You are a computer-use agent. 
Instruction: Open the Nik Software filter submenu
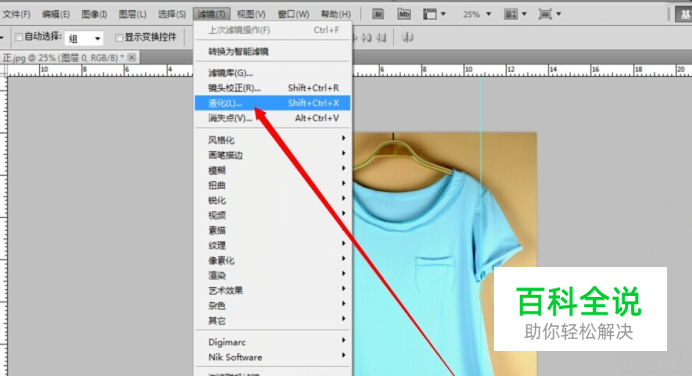click(x=272, y=357)
